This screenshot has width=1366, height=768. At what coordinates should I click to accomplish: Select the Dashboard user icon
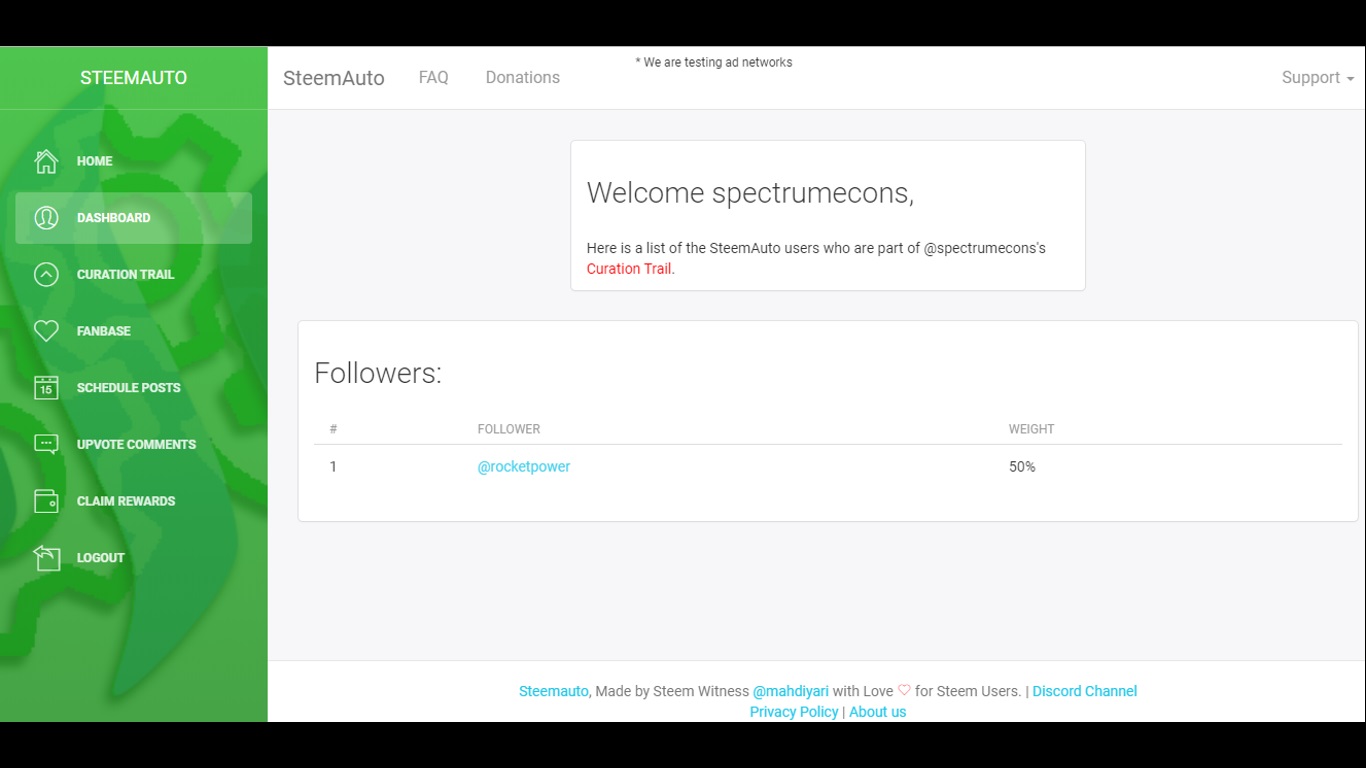46,218
